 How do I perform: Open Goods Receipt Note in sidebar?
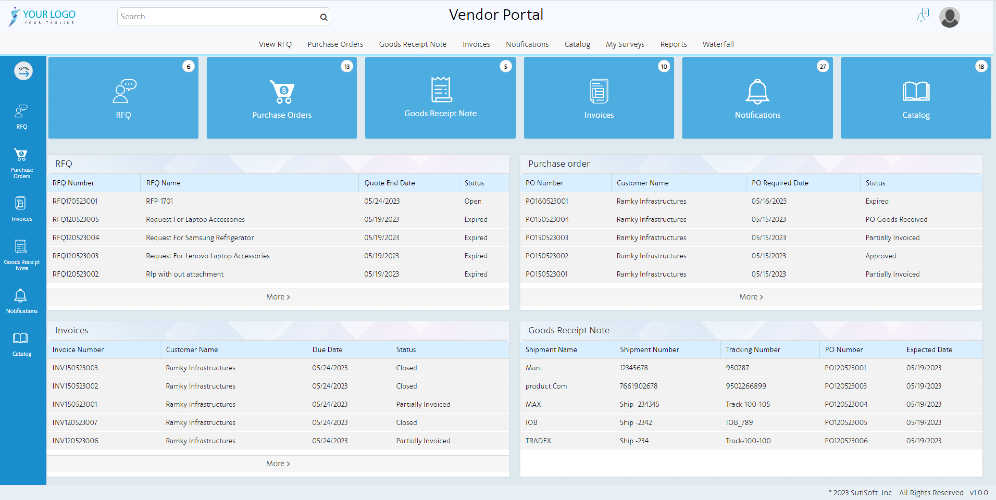(22, 255)
